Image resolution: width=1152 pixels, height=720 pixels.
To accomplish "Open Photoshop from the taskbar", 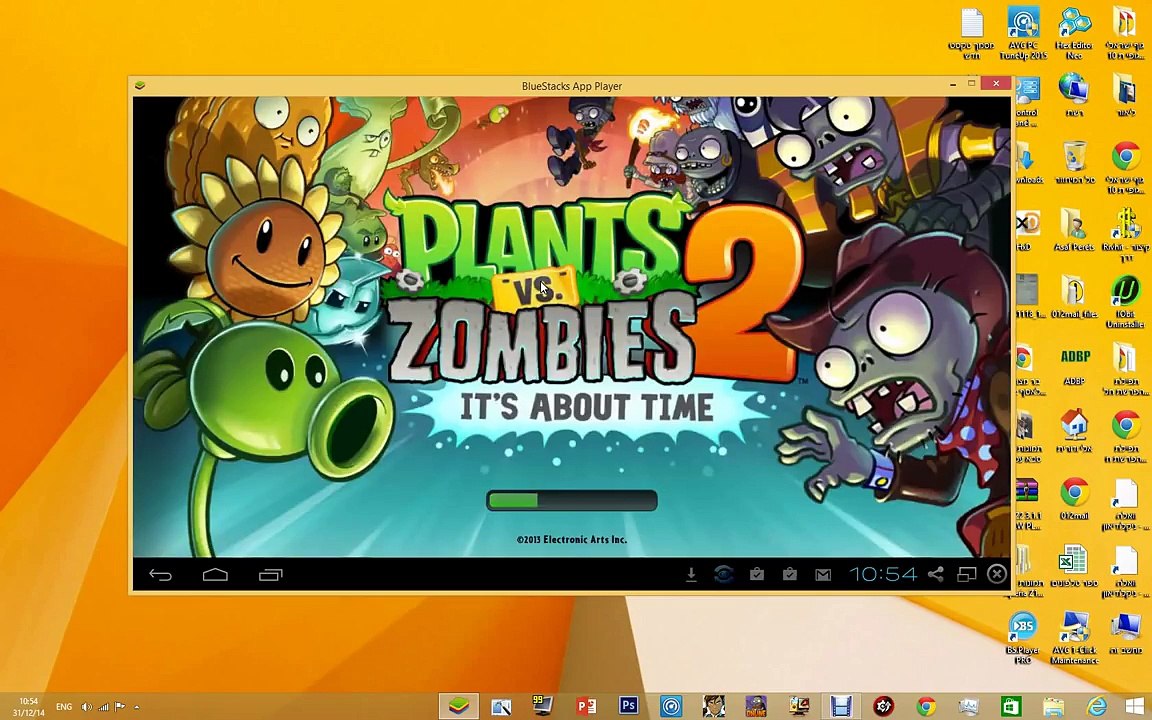I will (628, 707).
